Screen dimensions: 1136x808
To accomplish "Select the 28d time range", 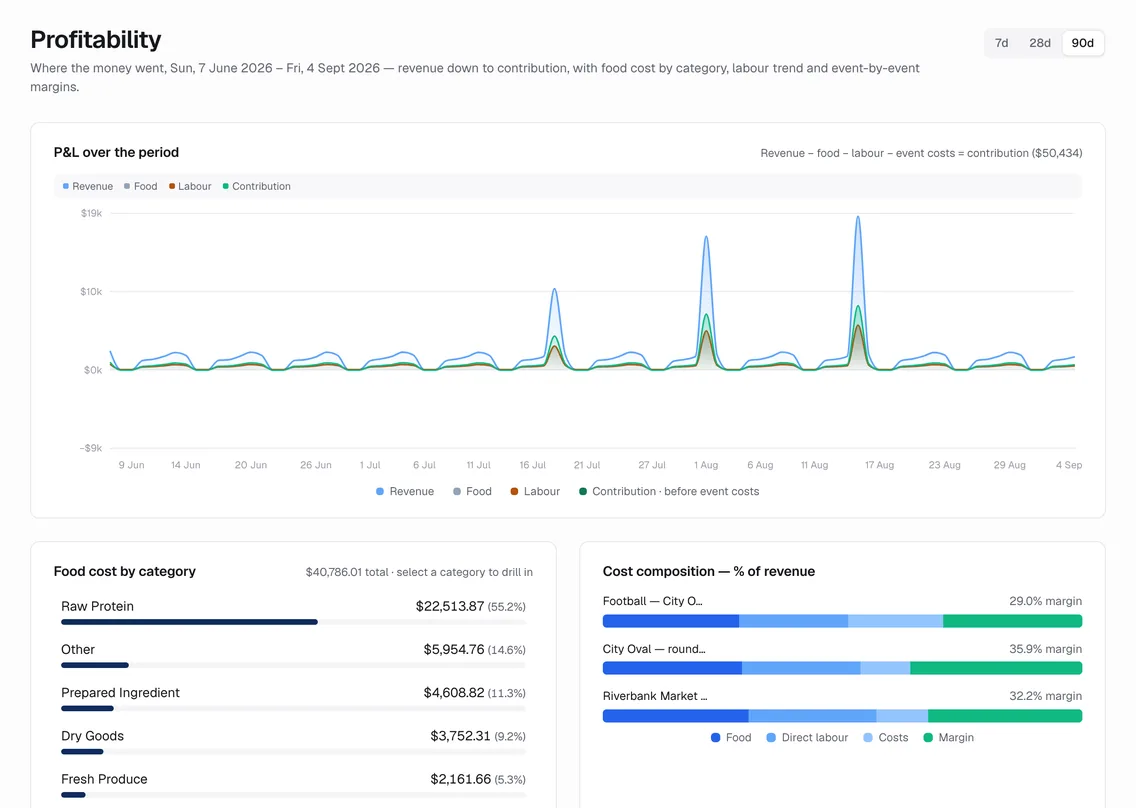I will tap(1040, 43).
